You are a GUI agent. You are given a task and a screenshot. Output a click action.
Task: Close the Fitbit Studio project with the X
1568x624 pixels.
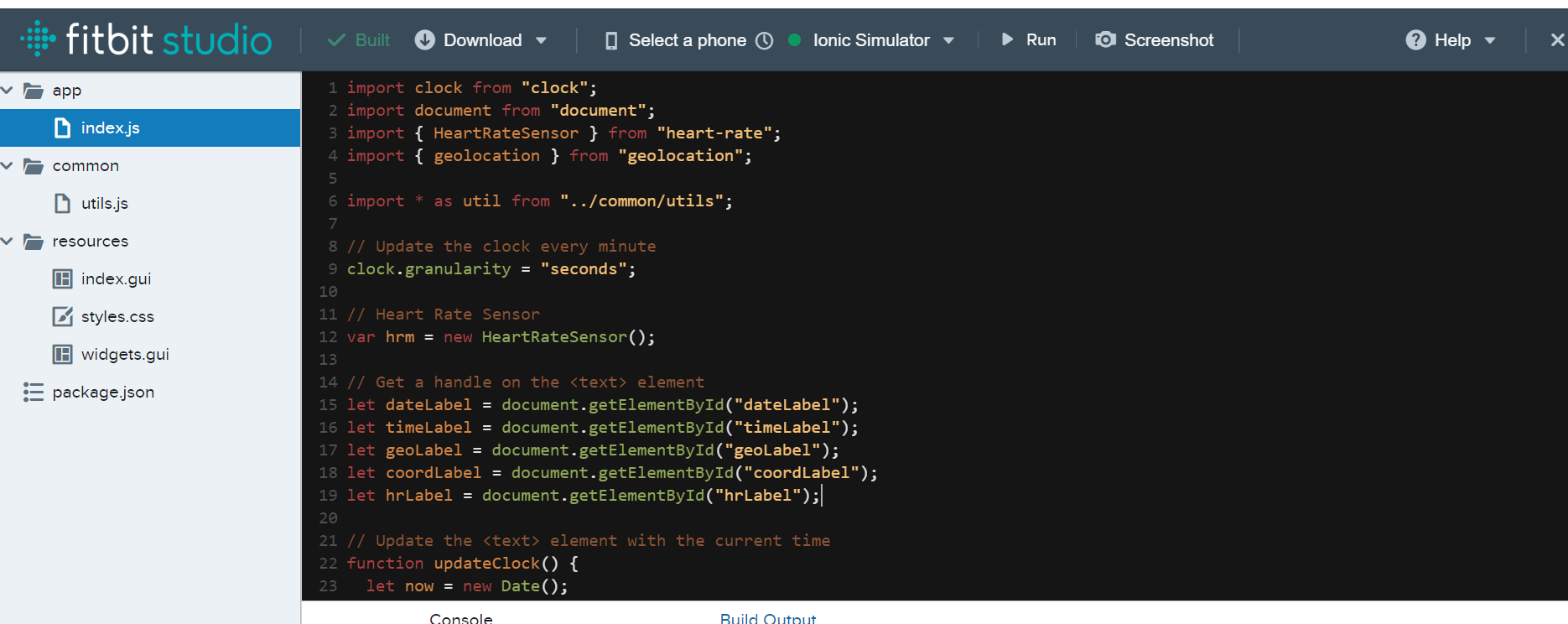tap(1557, 39)
